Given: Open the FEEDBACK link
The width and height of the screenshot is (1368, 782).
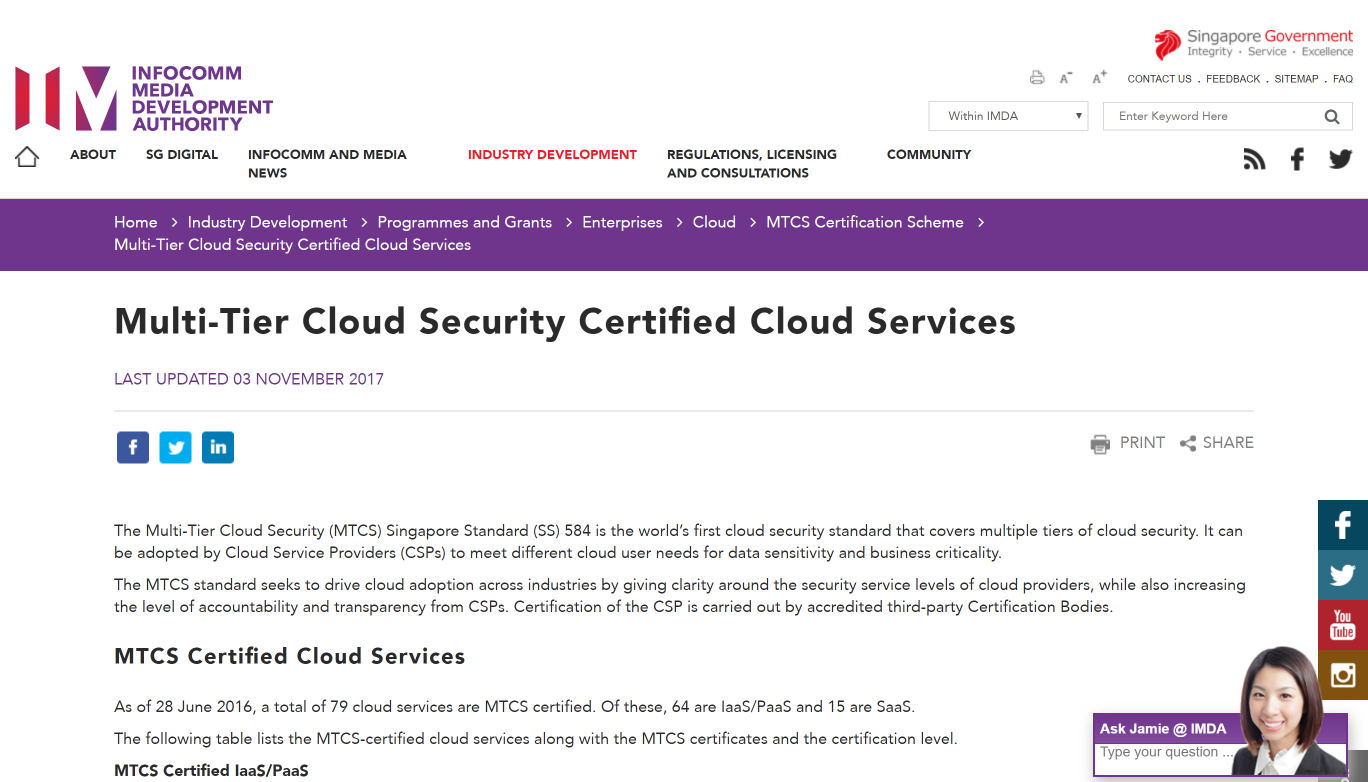Looking at the screenshot, I should pos(1233,78).
